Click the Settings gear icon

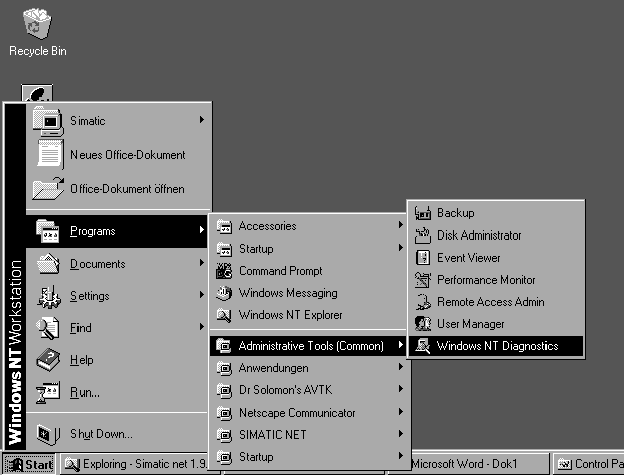(49, 297)
